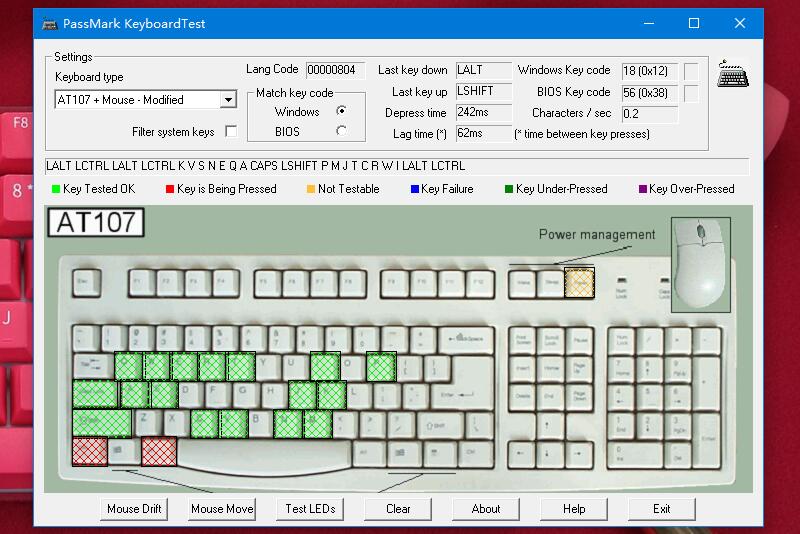Viewport: 800px width, 534px height.
Task: Click the BIOS Key code field 56 (0x38)
Action: pos(649,93)
